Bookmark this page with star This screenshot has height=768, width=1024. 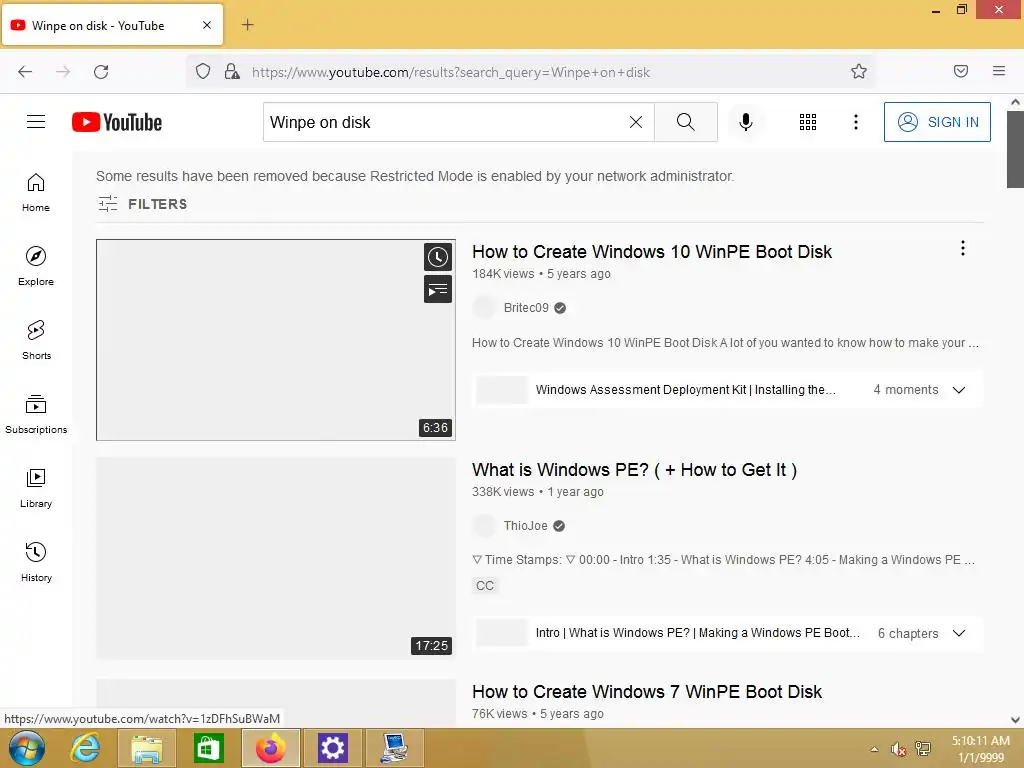tap(859, 71)
